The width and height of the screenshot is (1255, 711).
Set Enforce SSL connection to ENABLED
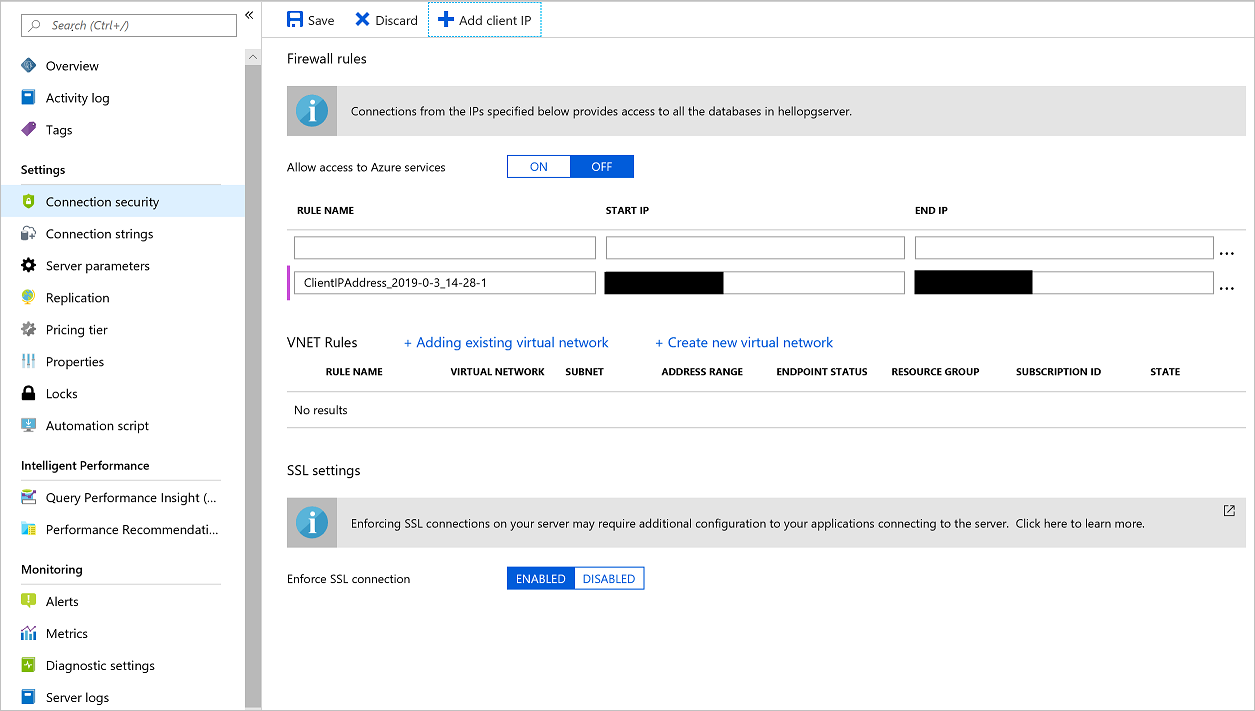pos(541,579)
